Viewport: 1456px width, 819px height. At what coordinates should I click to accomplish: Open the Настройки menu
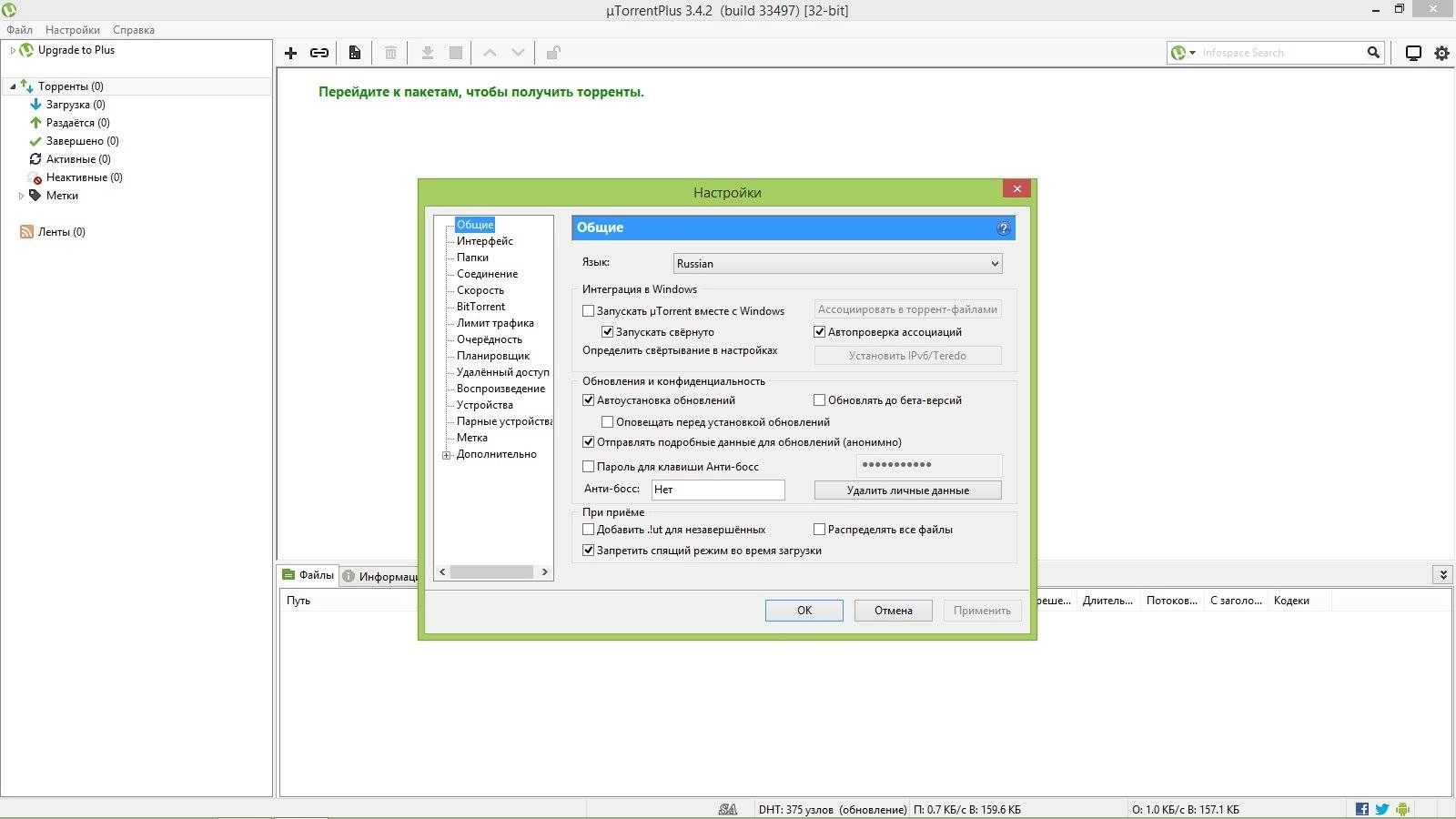point(73,30)
